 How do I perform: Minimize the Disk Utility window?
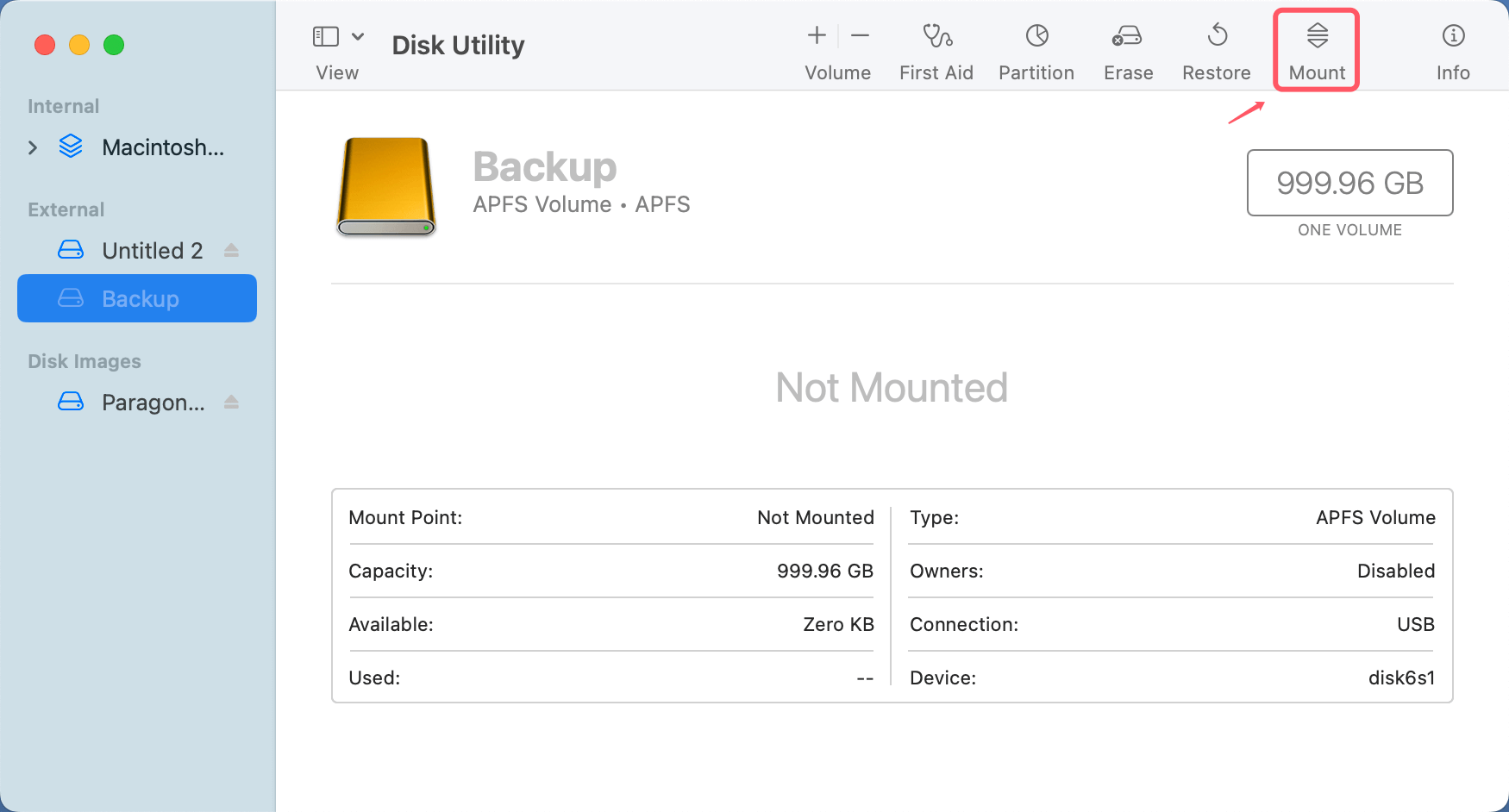tap(79, 45)
